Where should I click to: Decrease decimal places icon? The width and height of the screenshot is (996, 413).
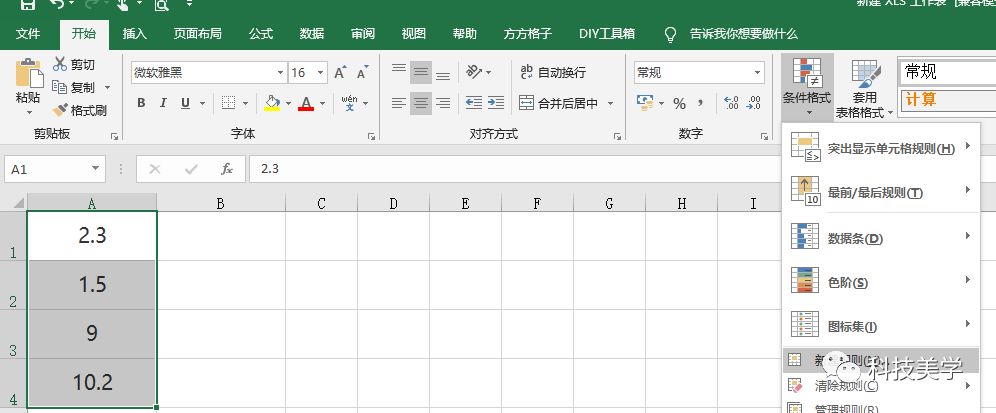tap(753, 103)
